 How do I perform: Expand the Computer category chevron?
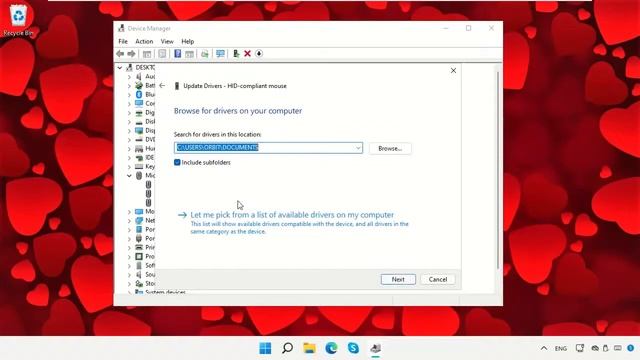click(x=129, y=104)
